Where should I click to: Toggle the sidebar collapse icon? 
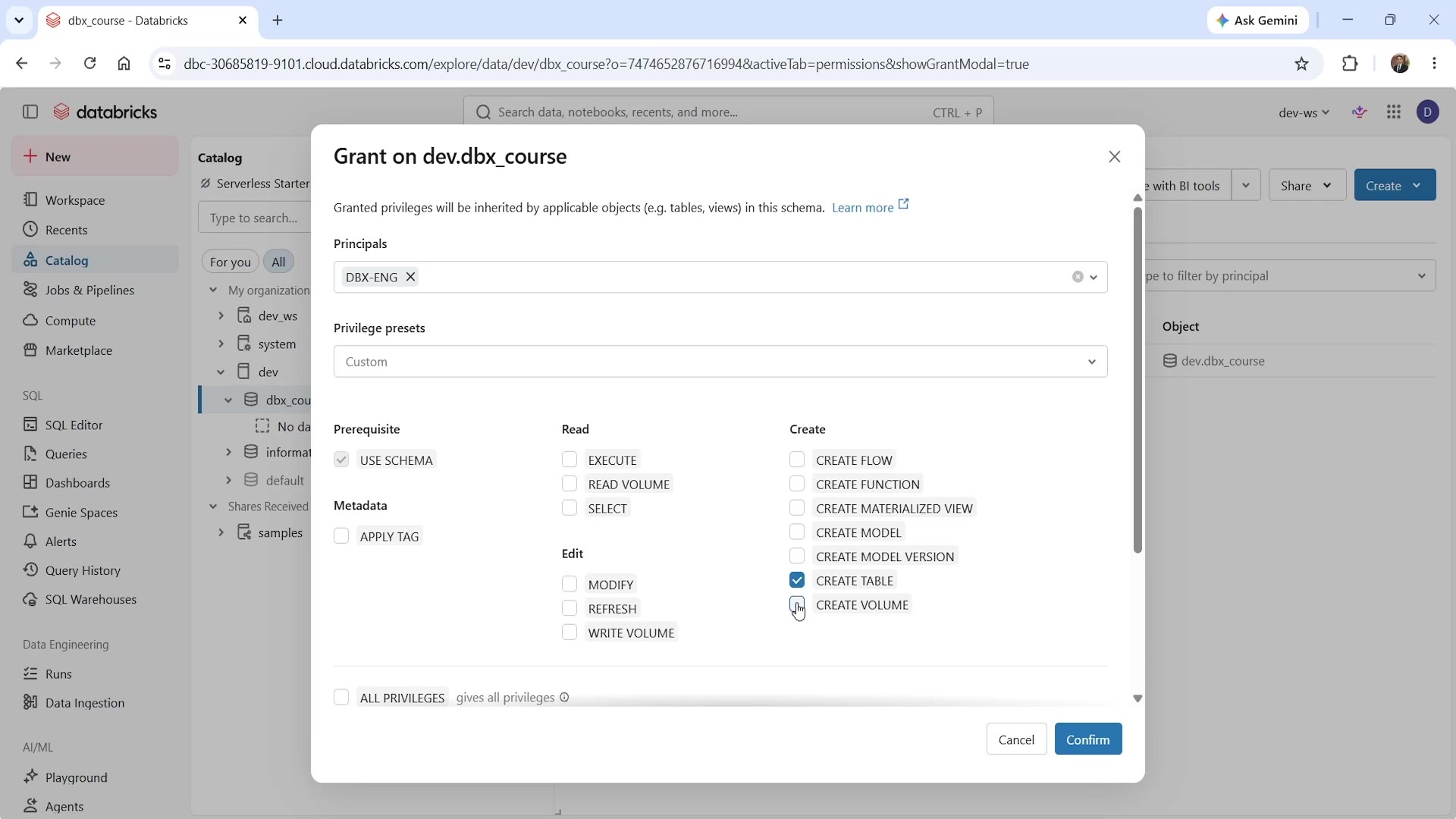[30, 112]
